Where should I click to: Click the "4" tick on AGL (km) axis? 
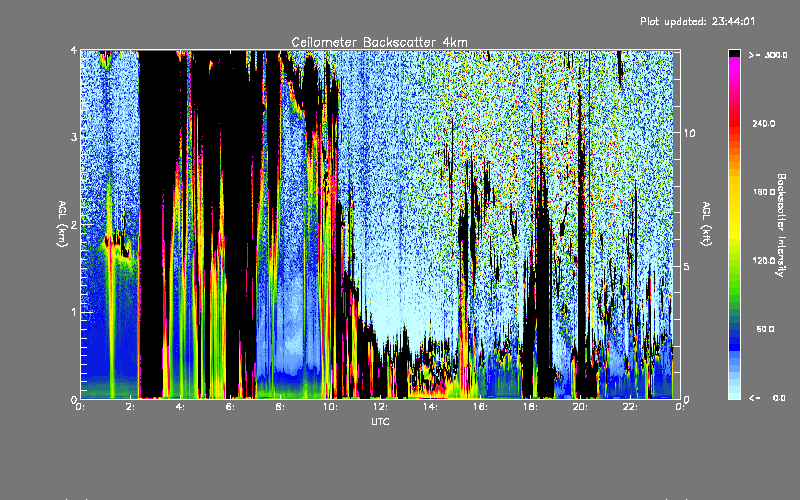(74, 50)
